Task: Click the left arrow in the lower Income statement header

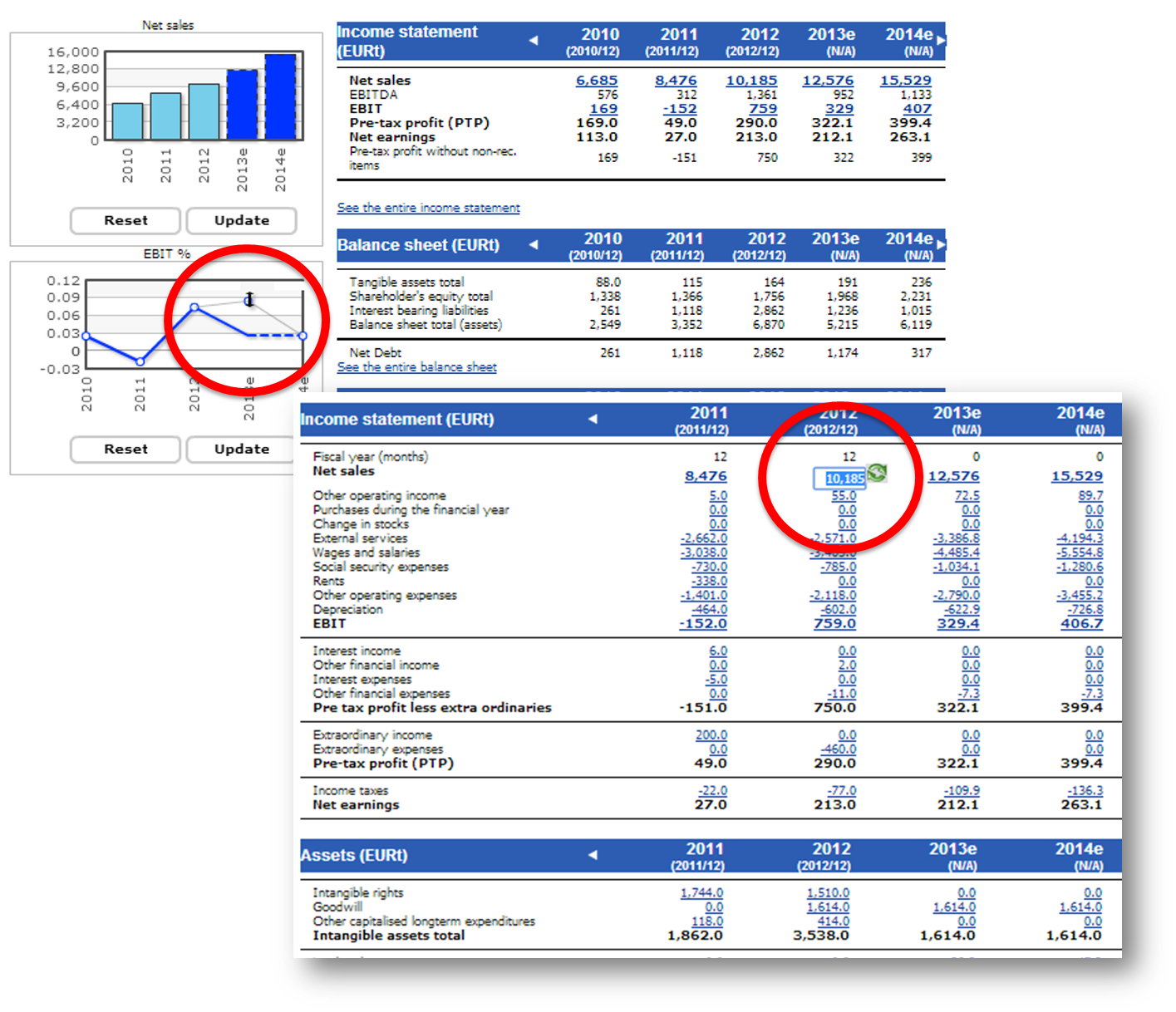Action: tap(593, 419)
